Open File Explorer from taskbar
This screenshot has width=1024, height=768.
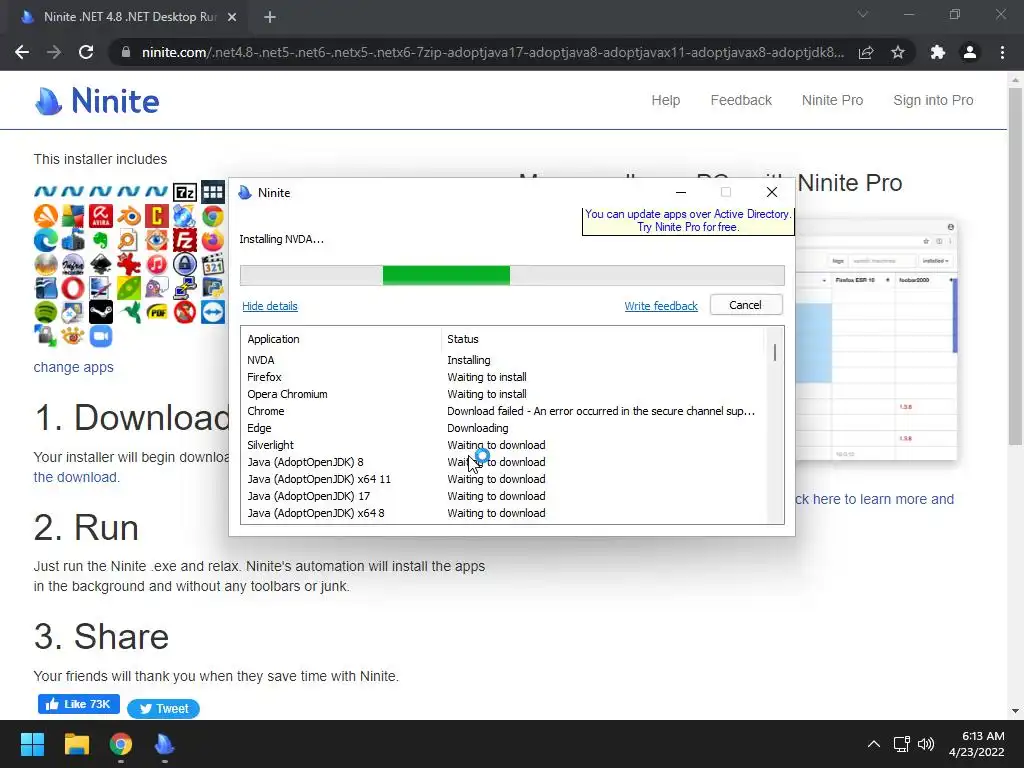(76, 744)
